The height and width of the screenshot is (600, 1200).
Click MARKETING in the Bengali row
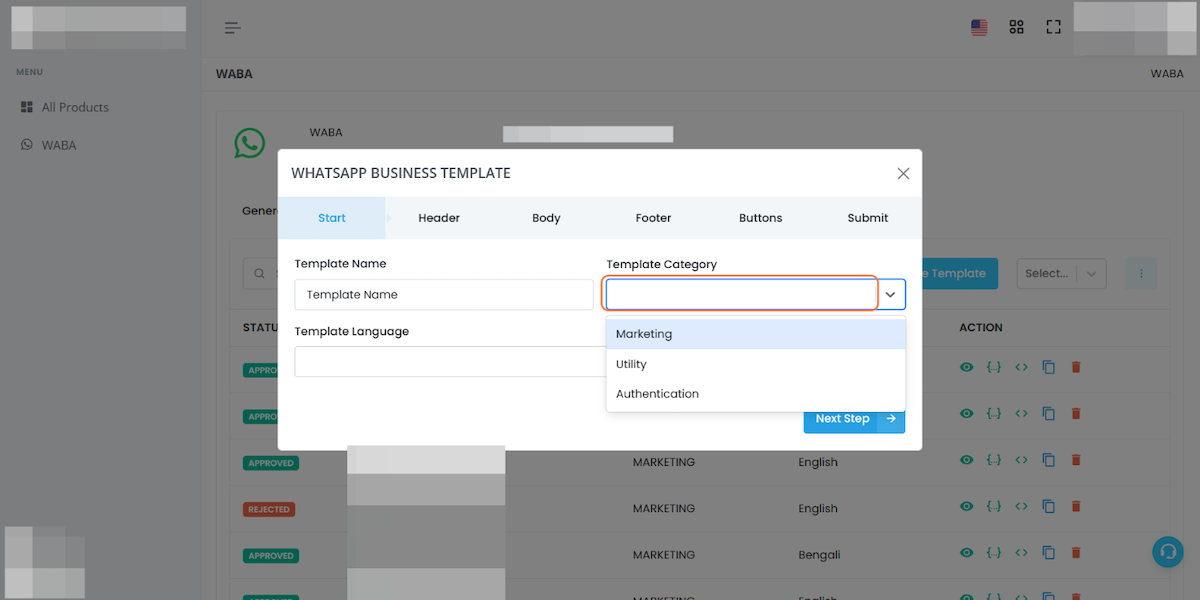664,555
